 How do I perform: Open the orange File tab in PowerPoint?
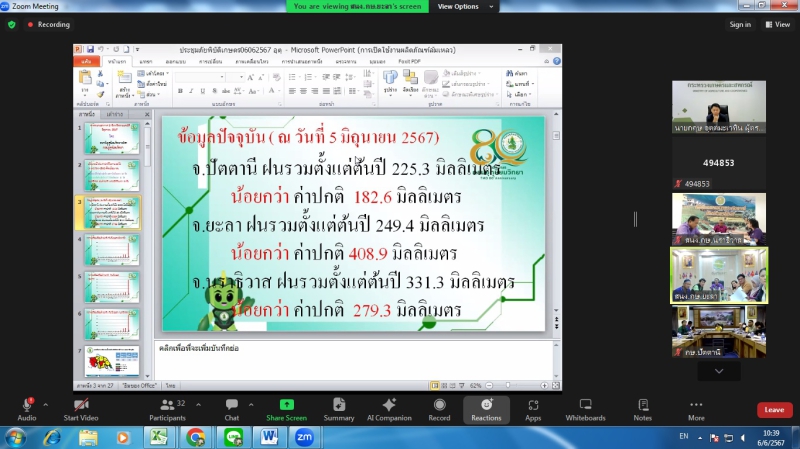click(x=86, y=61)
